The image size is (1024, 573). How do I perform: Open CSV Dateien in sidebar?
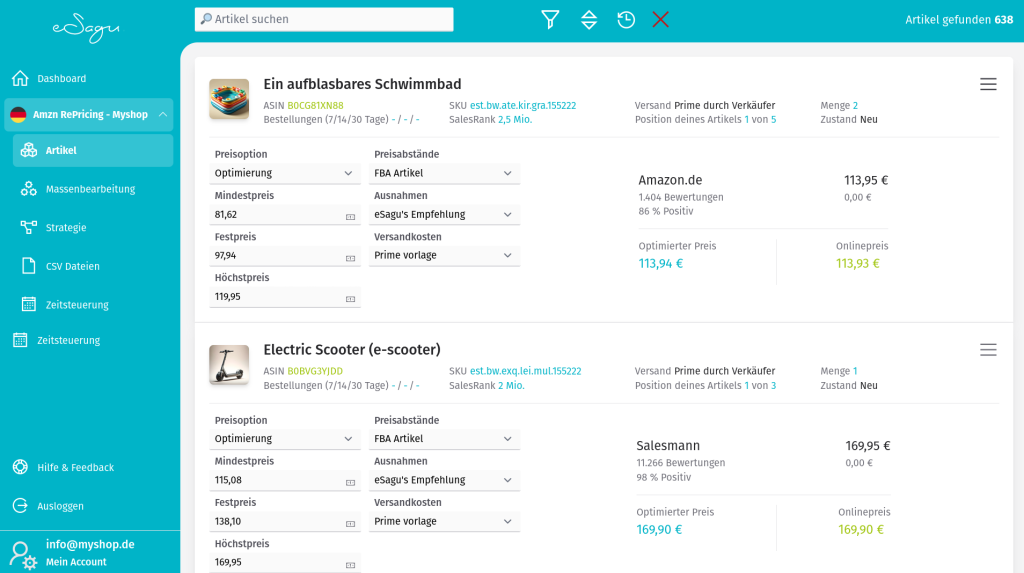click(72, 266)
